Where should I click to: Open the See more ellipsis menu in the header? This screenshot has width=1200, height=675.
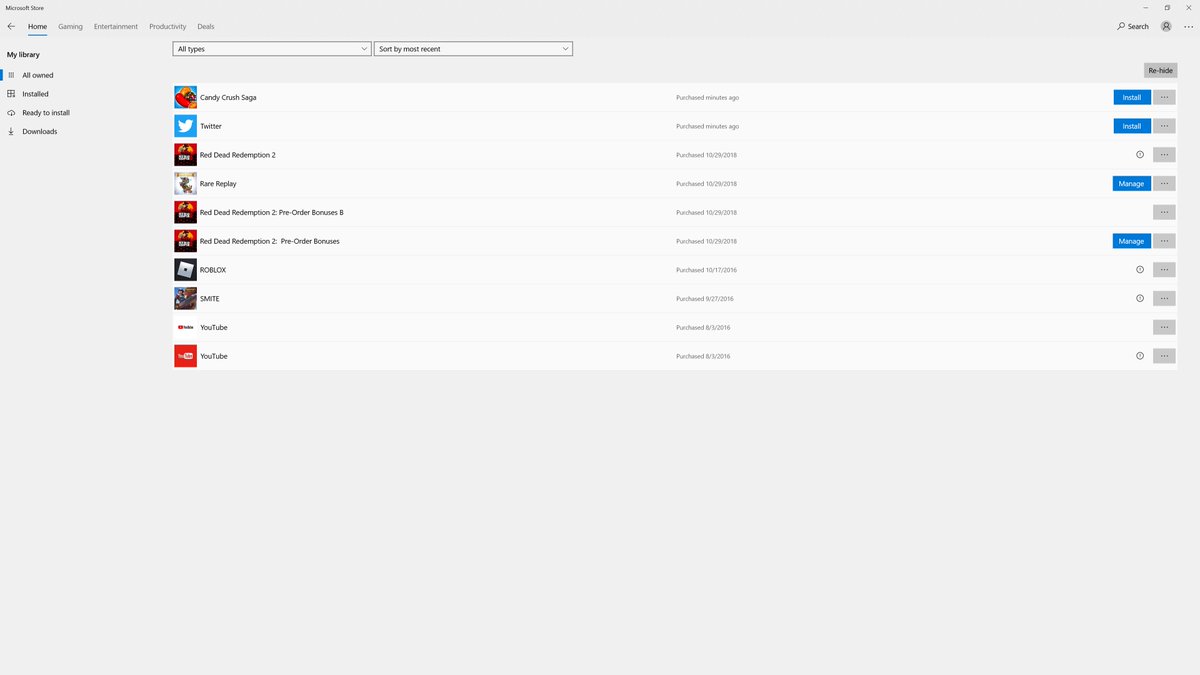[1188, 26]
